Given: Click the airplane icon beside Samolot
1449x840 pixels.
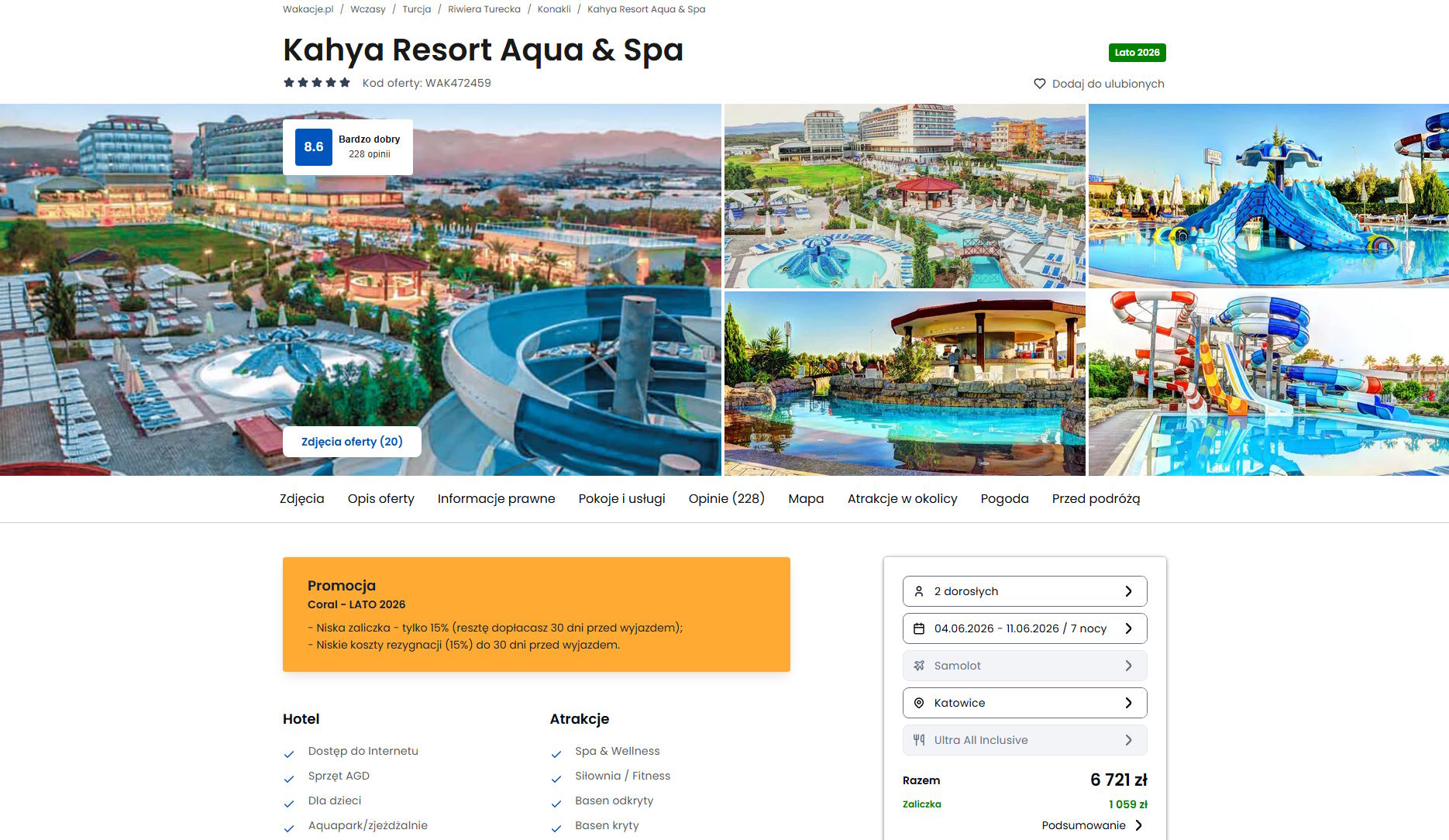Looking at the screenshot, I should coord(919,666).
